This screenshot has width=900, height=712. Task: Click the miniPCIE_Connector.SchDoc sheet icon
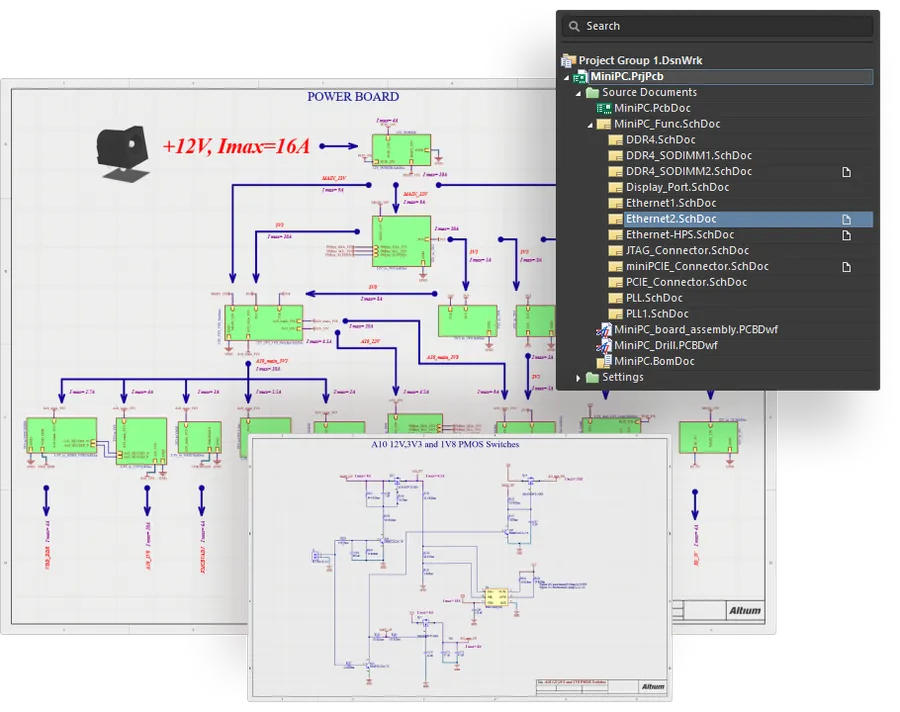[615, 266]
